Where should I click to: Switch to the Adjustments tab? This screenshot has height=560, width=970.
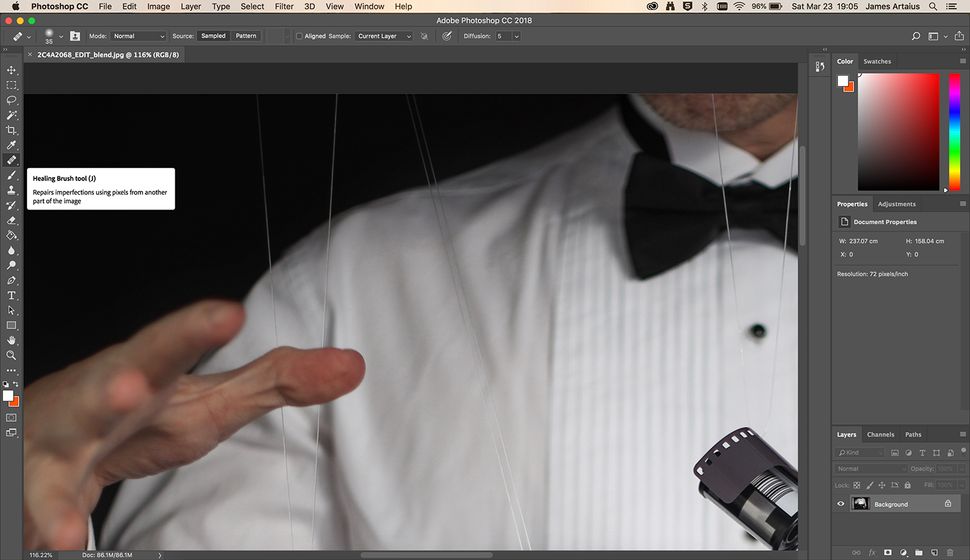896,204
